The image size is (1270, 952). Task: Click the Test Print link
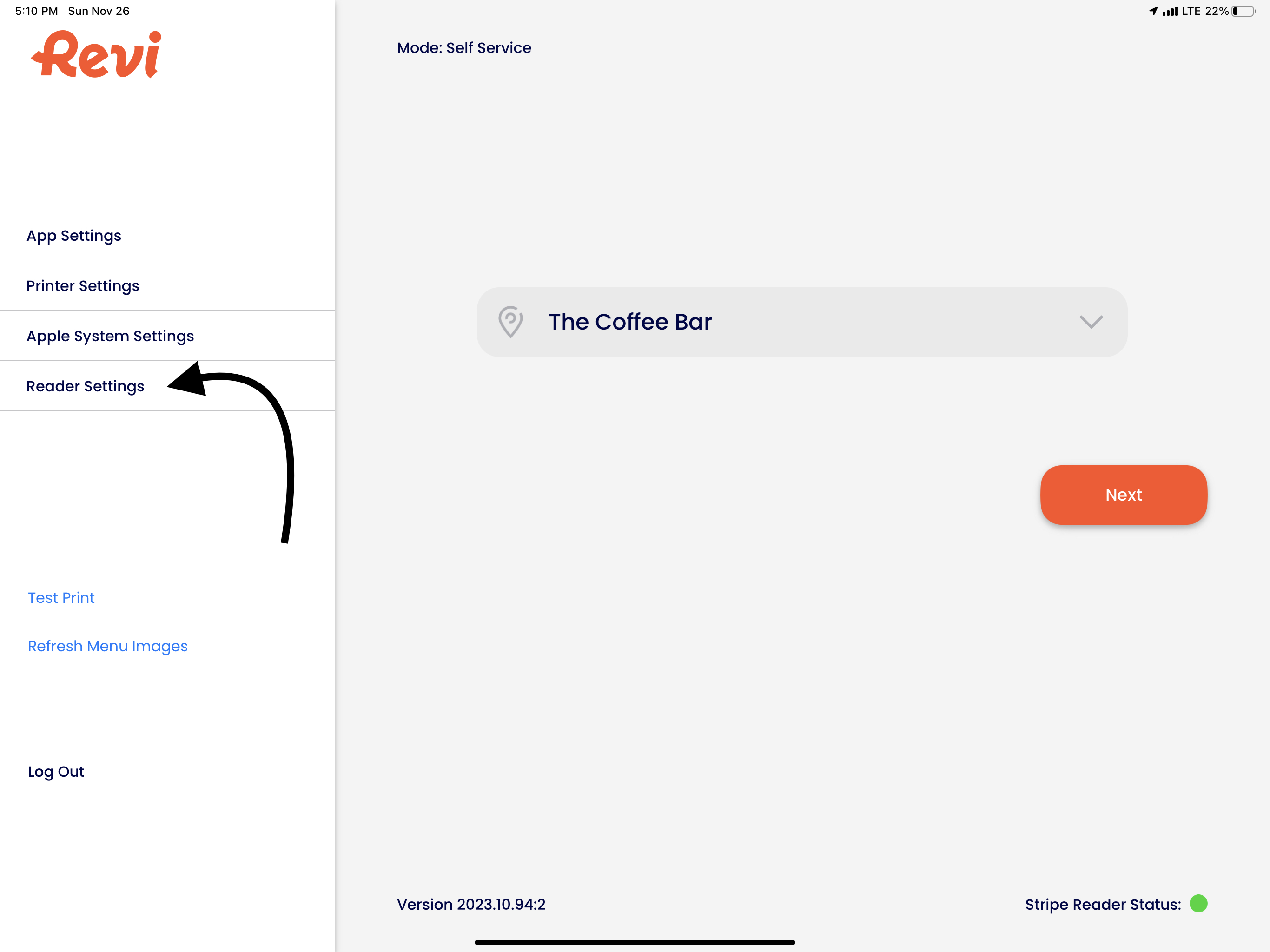point(61,597)
